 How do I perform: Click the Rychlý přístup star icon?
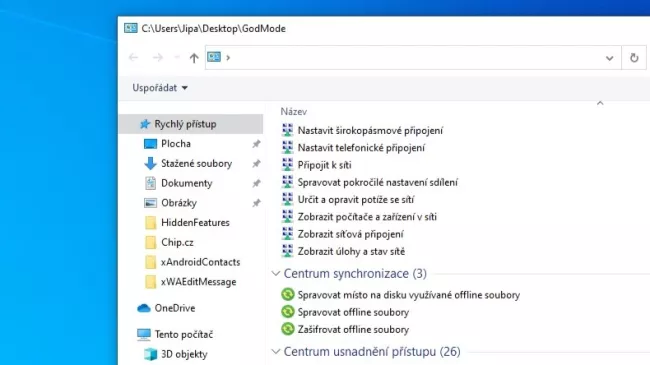tap(144, 124)
